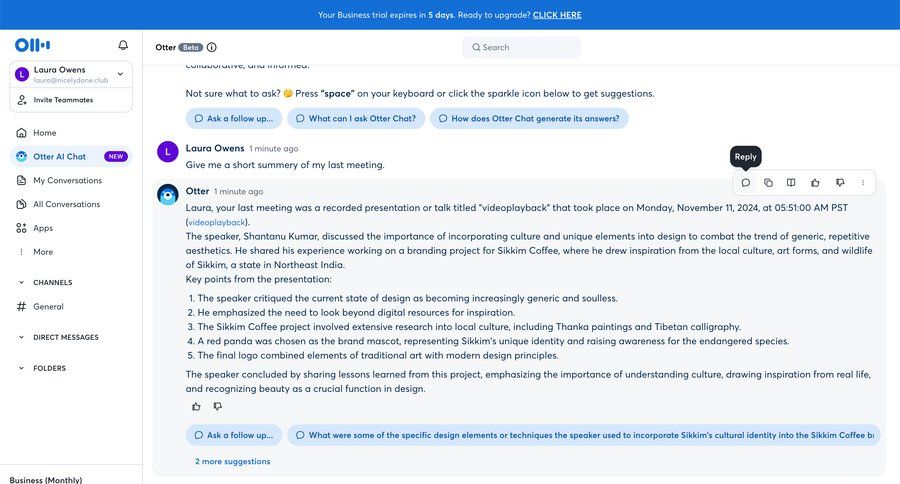Click thumbs up below the Otter summary
This screenshot has height=484, width=900.
(196, 406)
